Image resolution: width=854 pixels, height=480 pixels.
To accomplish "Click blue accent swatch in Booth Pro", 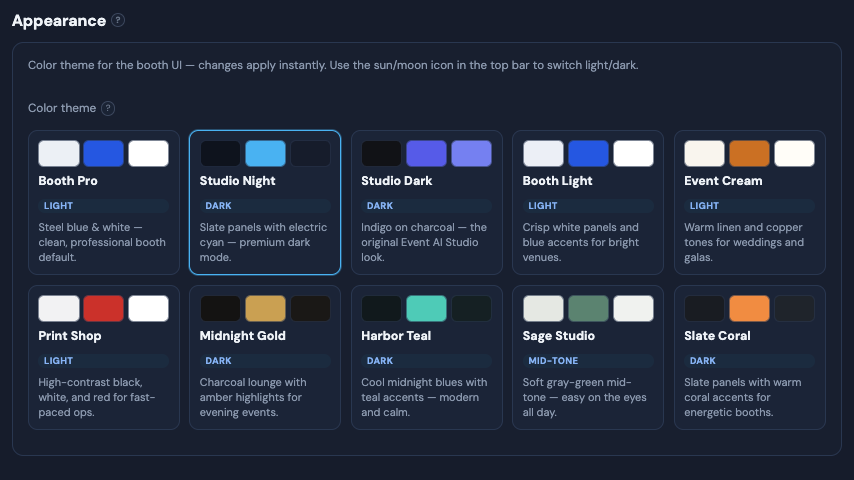I will (103, 153).
